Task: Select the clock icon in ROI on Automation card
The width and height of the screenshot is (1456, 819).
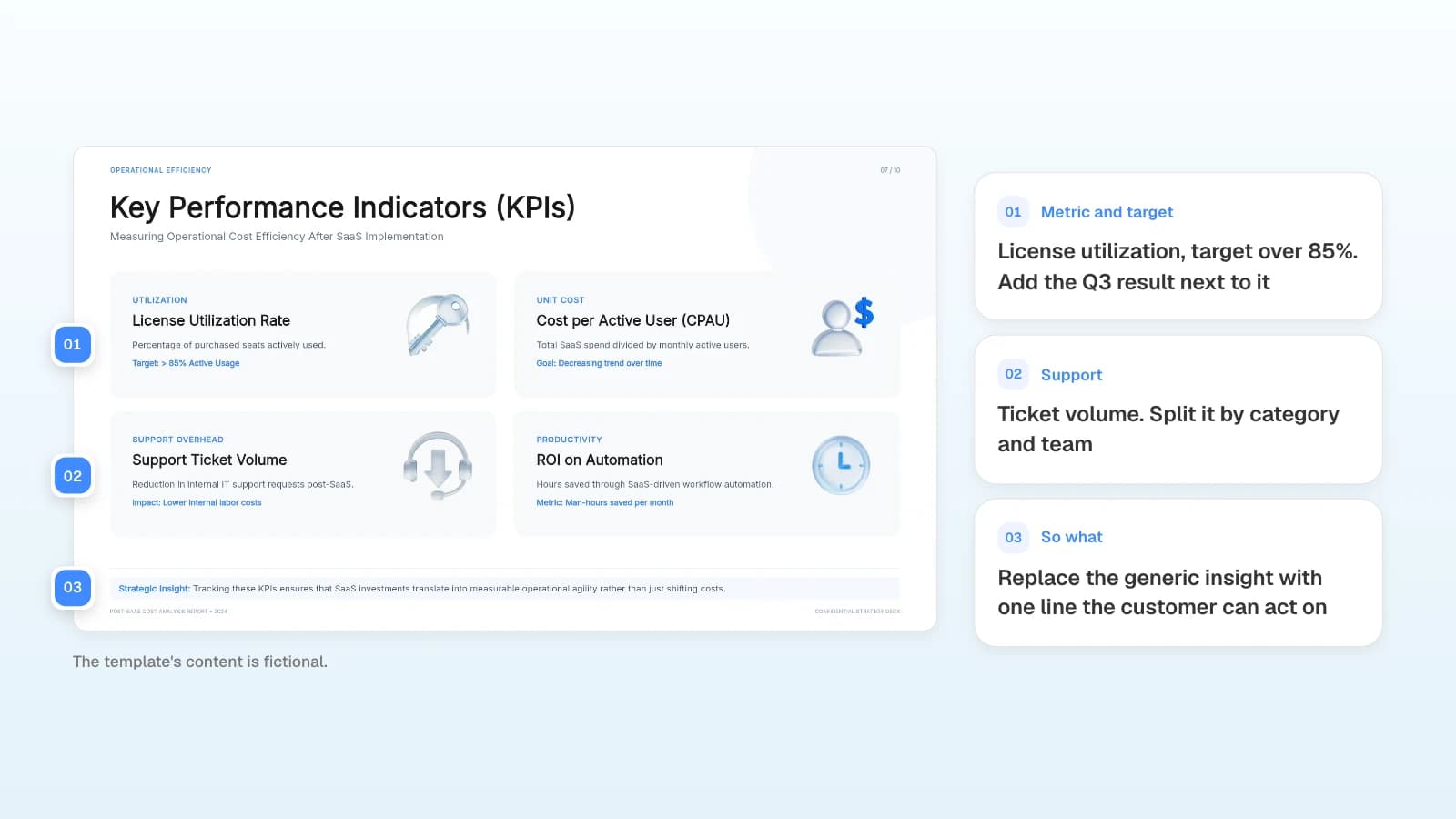Action: click(x=841, y=465)
